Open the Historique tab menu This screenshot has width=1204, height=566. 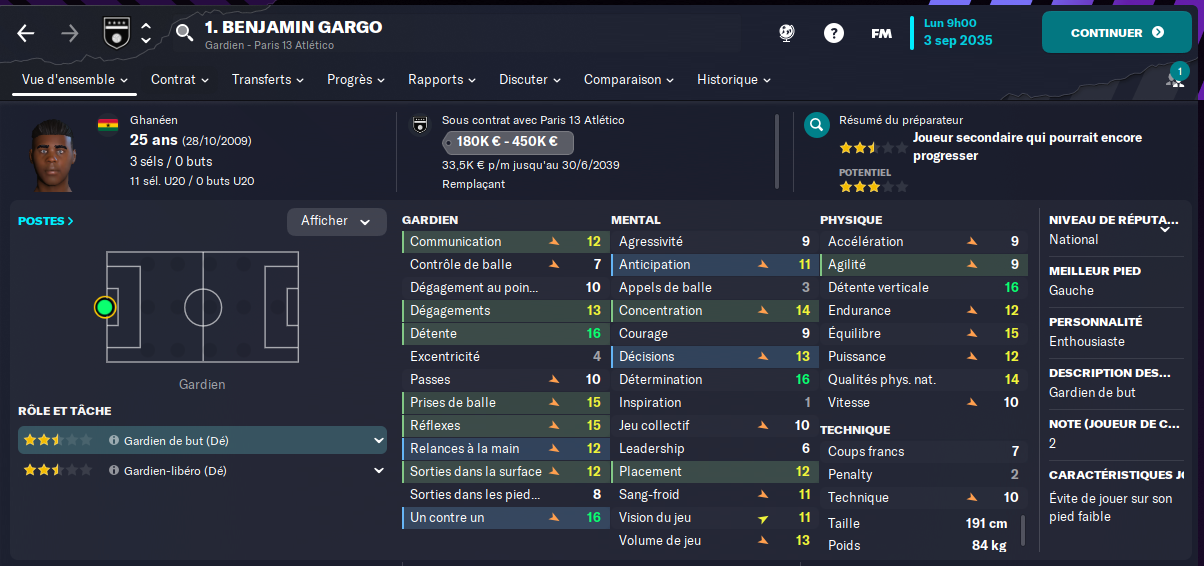tap(734, 79)
